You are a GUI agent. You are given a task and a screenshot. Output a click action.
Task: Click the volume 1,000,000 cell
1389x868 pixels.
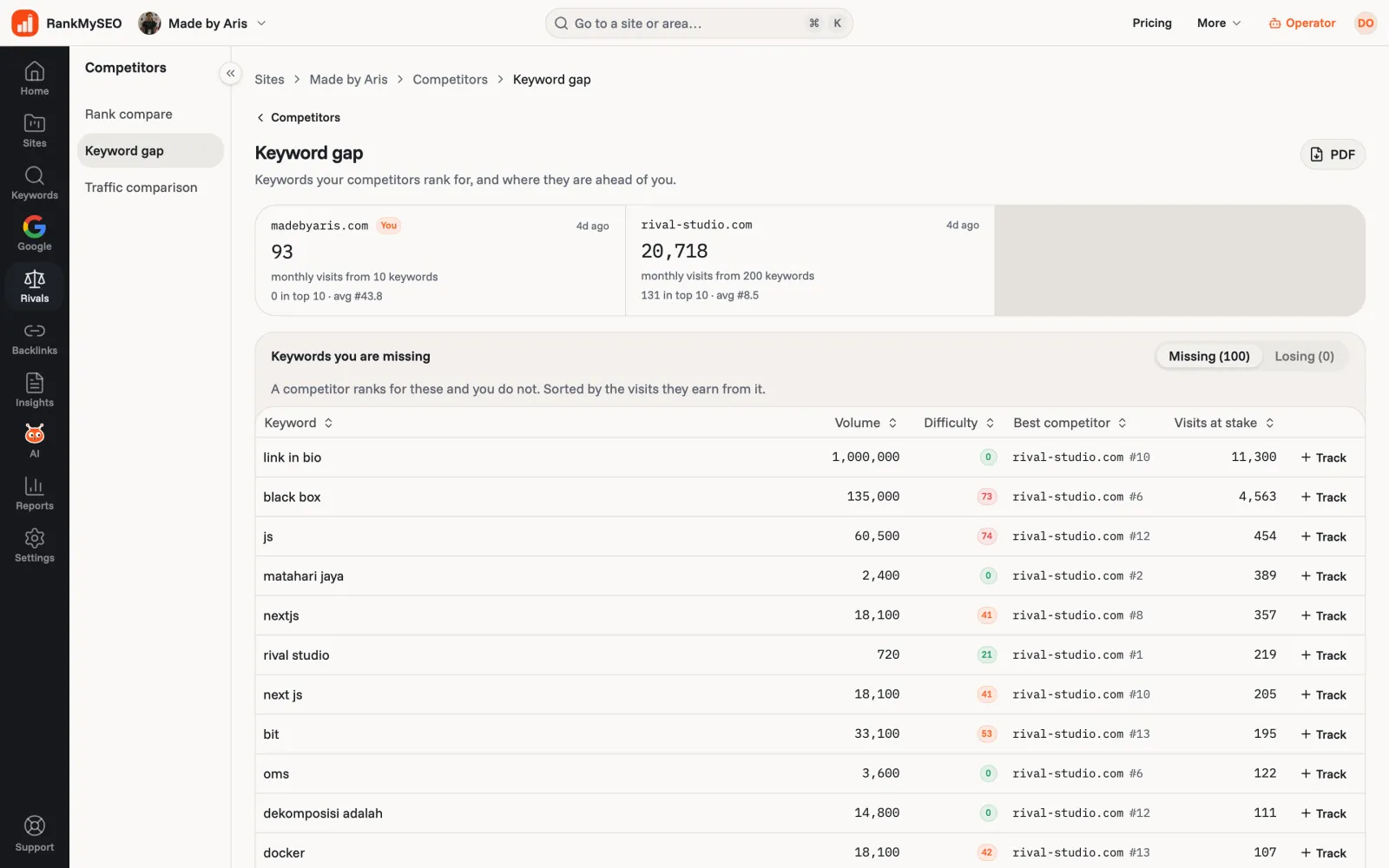point(866,457)
